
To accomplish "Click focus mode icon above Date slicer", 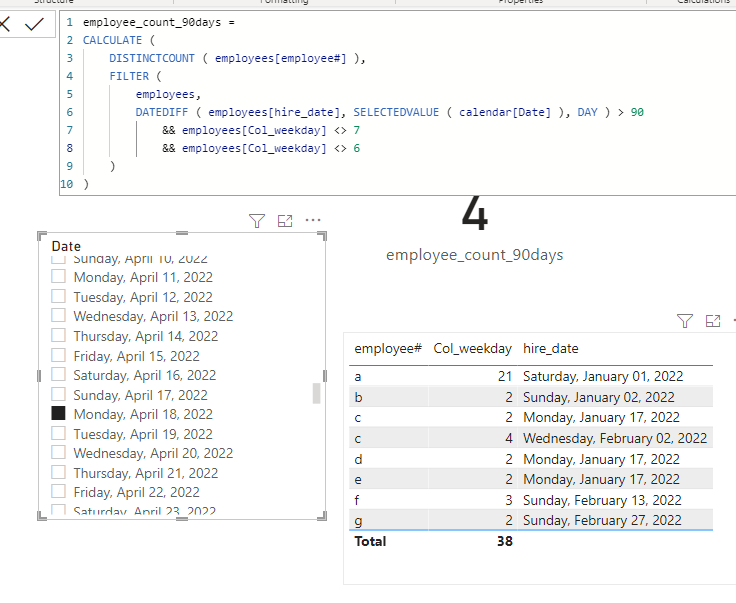I will click(285, 221).
